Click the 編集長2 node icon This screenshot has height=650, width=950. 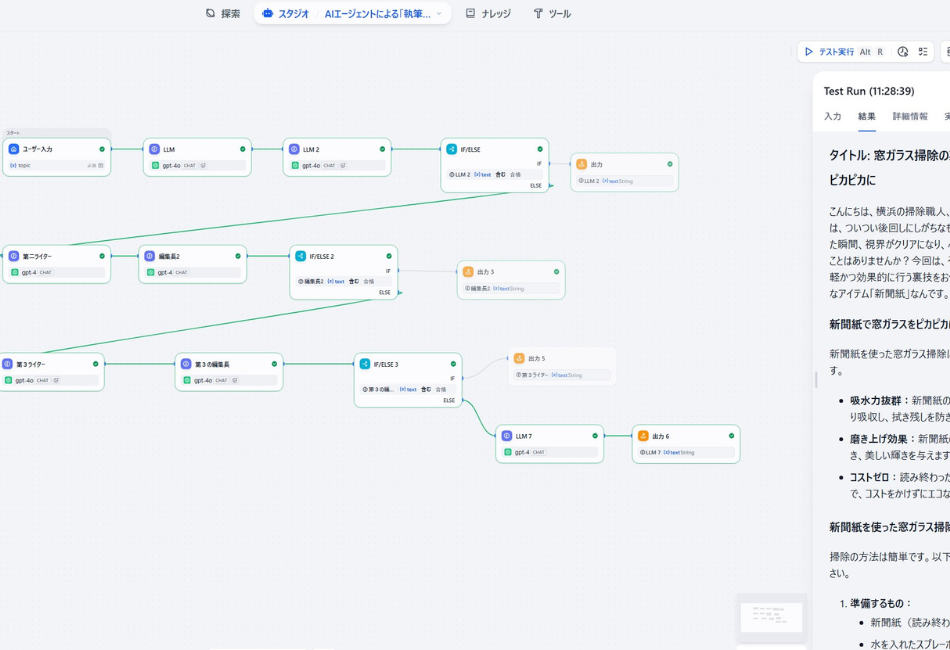pyautogui.click(x=150, y=256)
